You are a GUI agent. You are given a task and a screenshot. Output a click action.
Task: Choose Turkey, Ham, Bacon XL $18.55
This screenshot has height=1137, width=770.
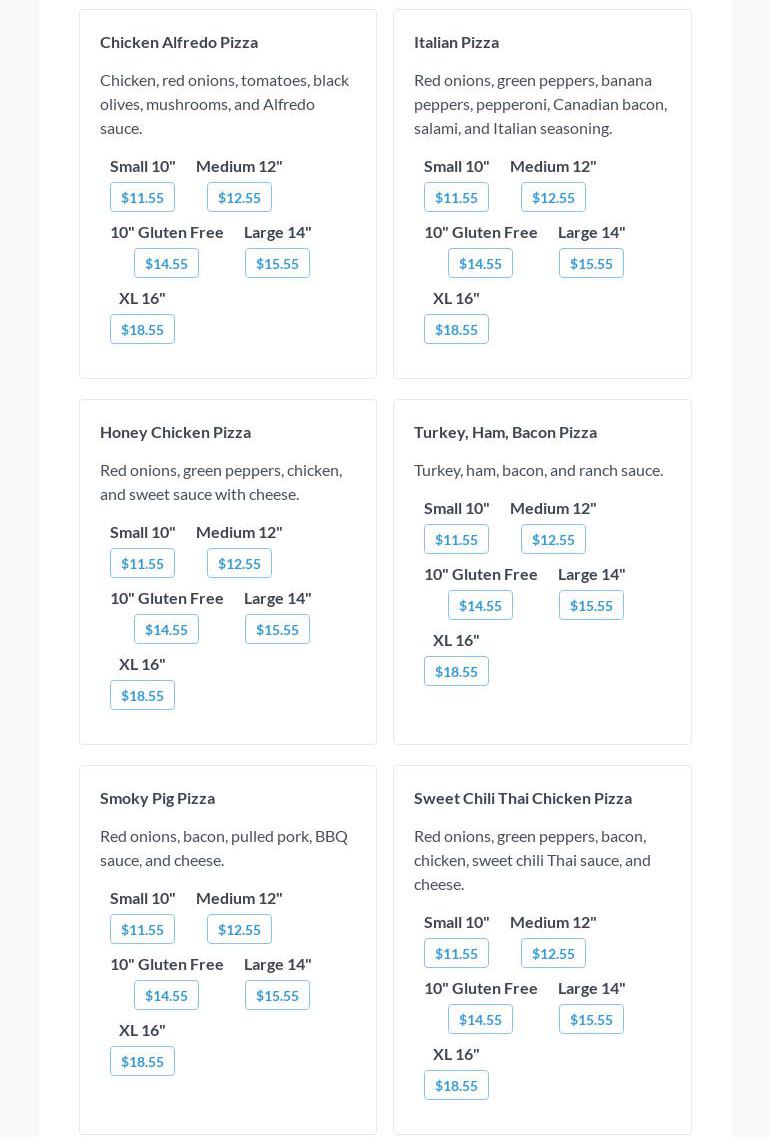point(456,671)
